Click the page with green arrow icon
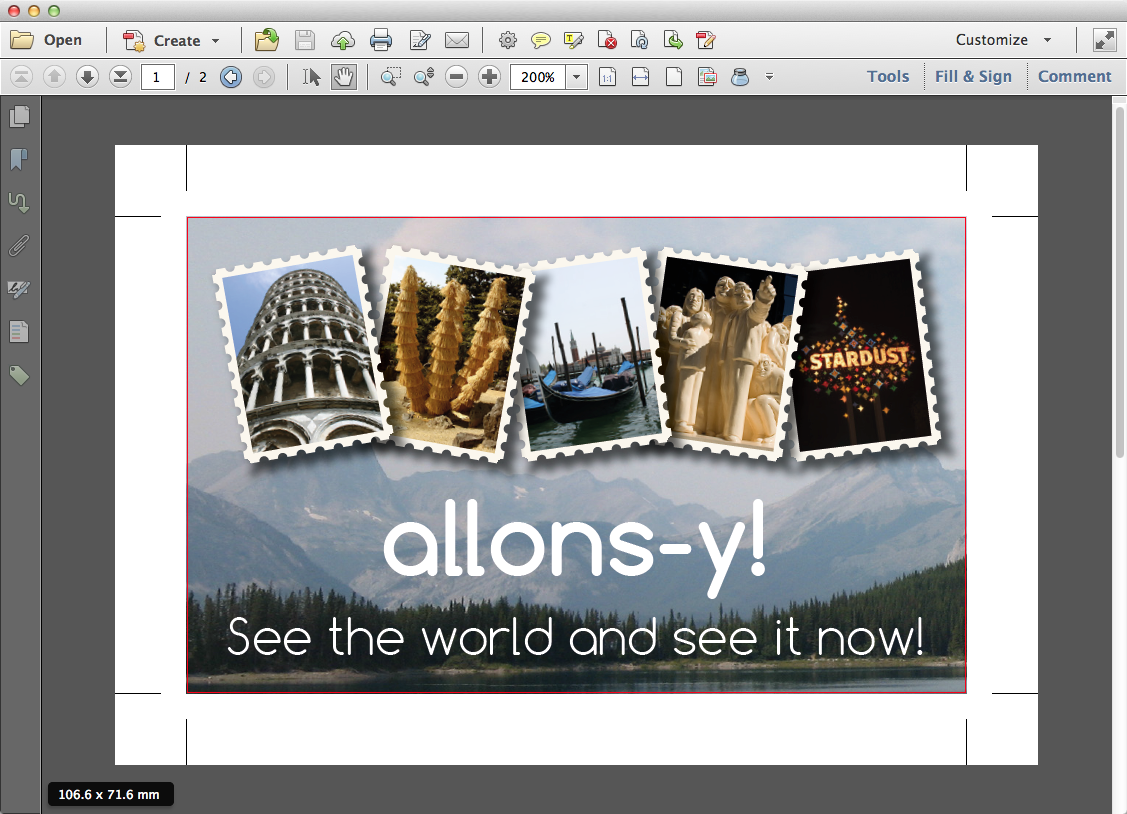The width and height of the screenshot is (1127, 814). pos(673,40)
